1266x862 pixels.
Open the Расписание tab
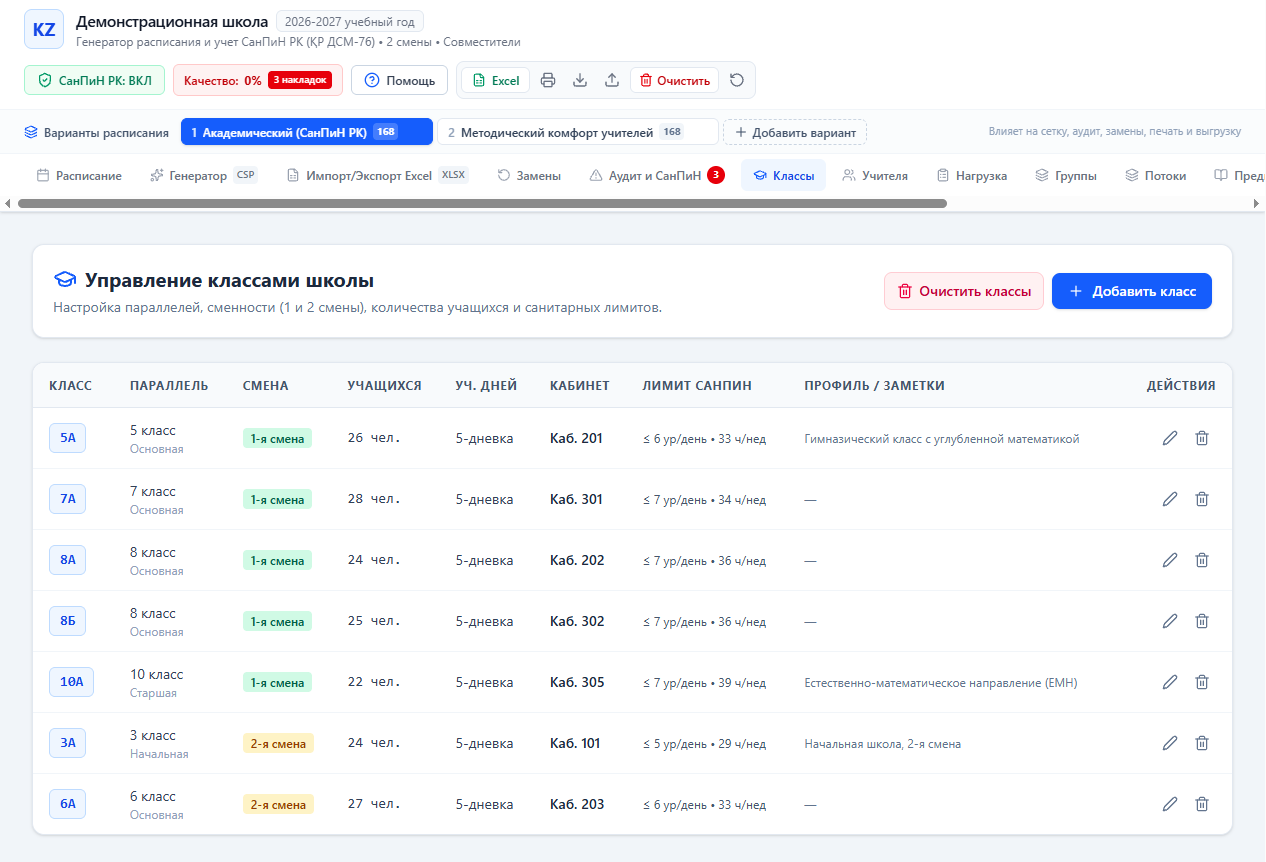79,176
